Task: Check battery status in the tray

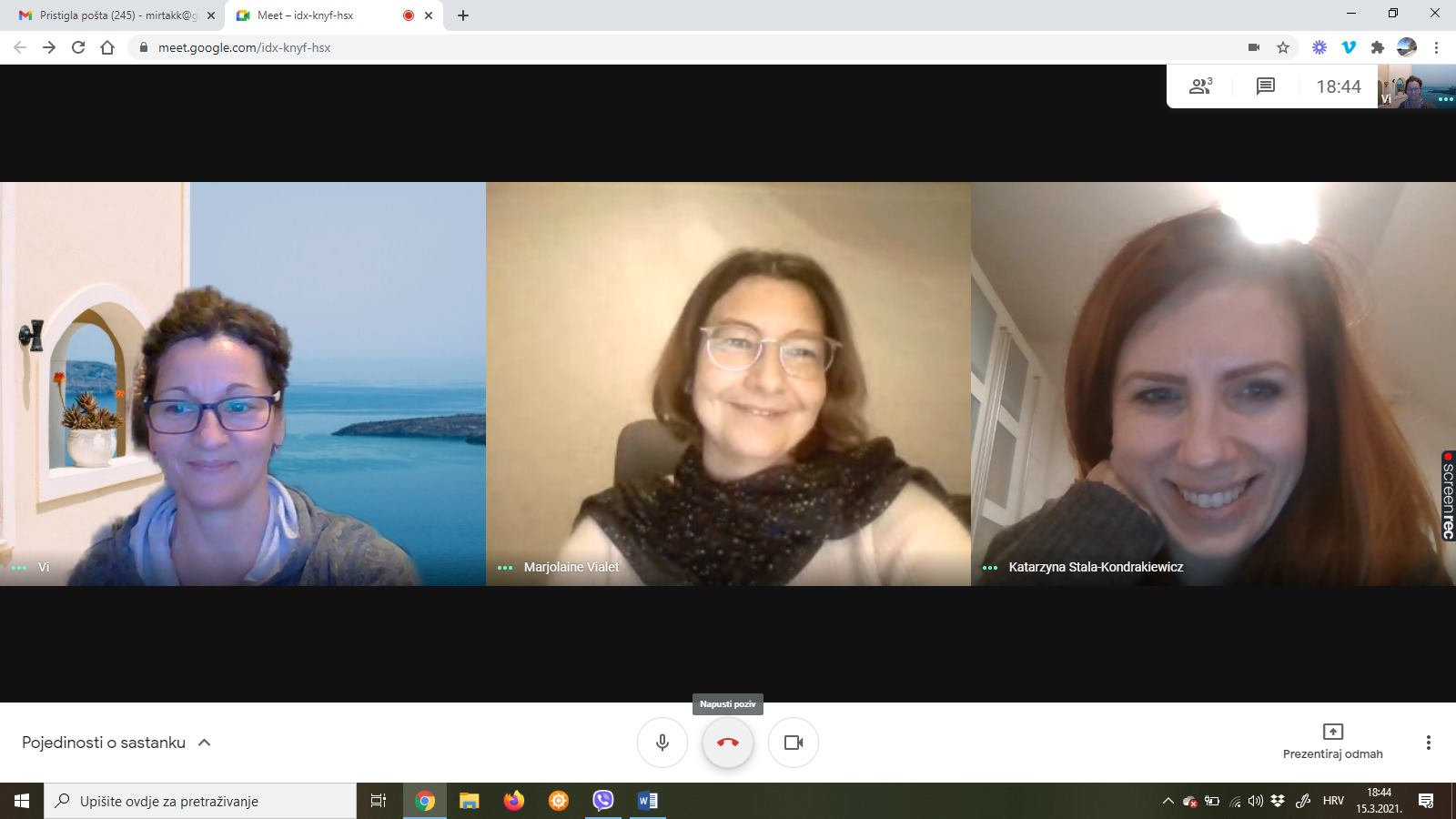Action: (1212, 801)
